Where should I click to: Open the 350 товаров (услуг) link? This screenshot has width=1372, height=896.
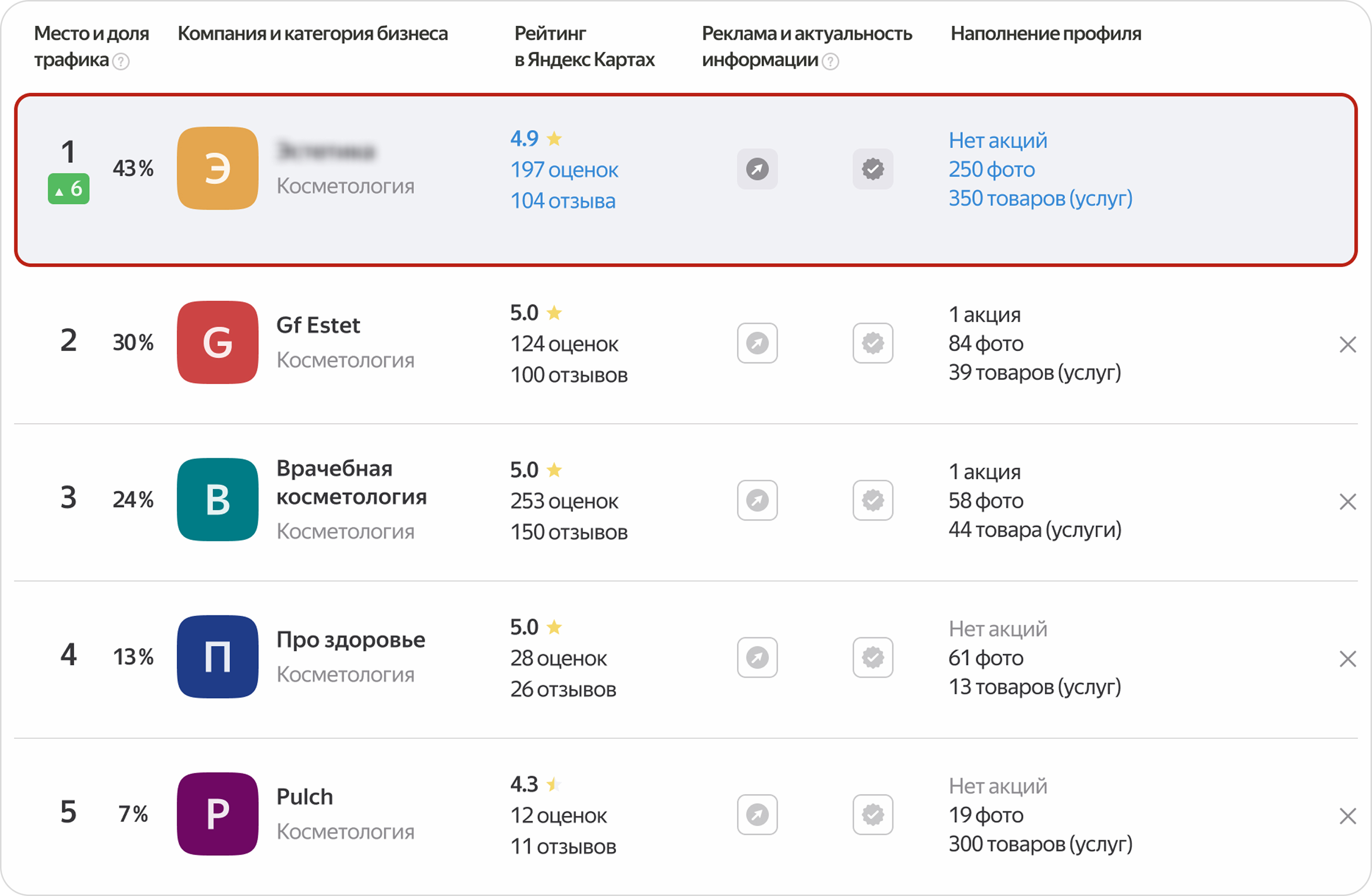click(x=1040, y=198)
